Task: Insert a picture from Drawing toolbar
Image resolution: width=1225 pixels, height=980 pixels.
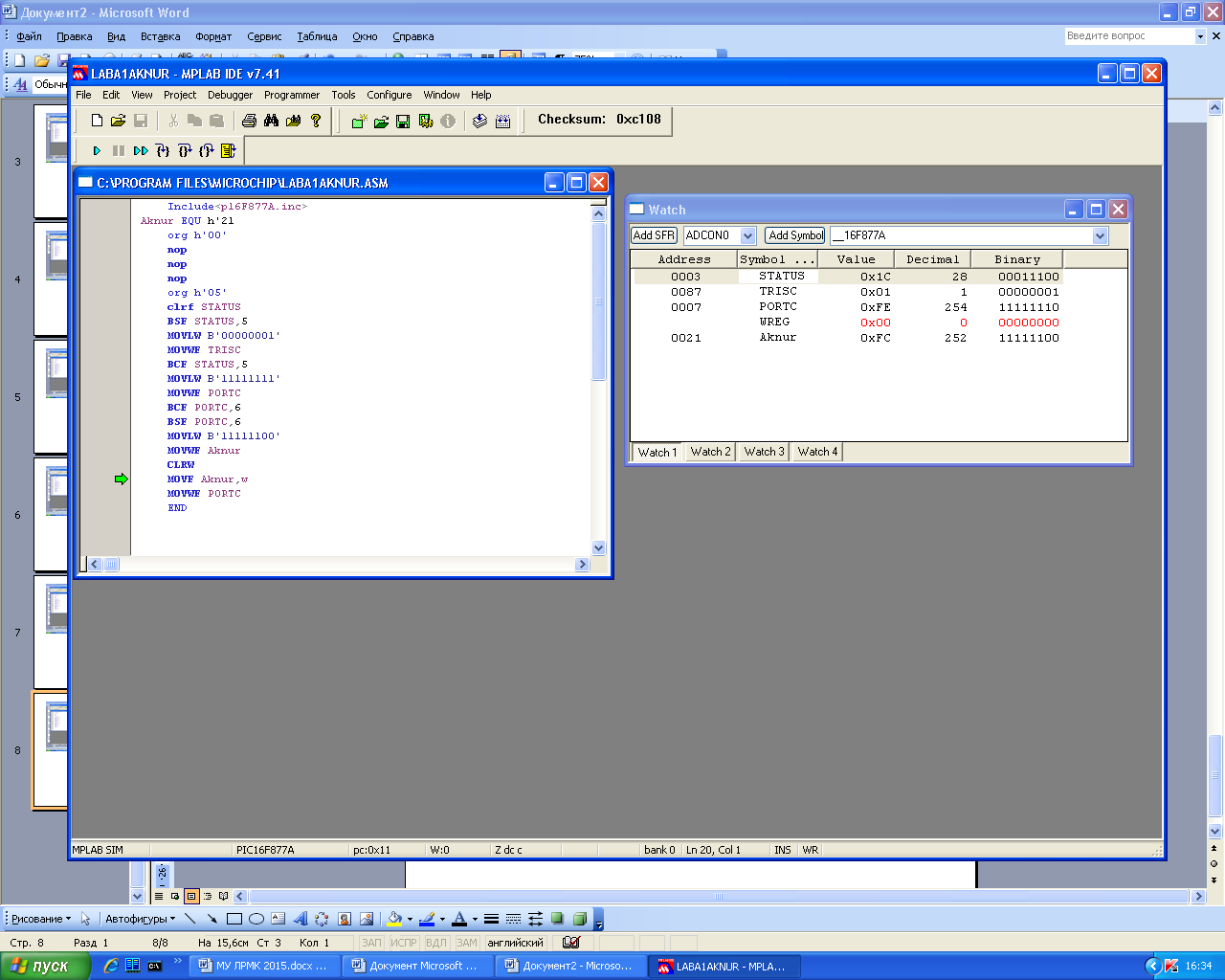Action: pos(366,919)
